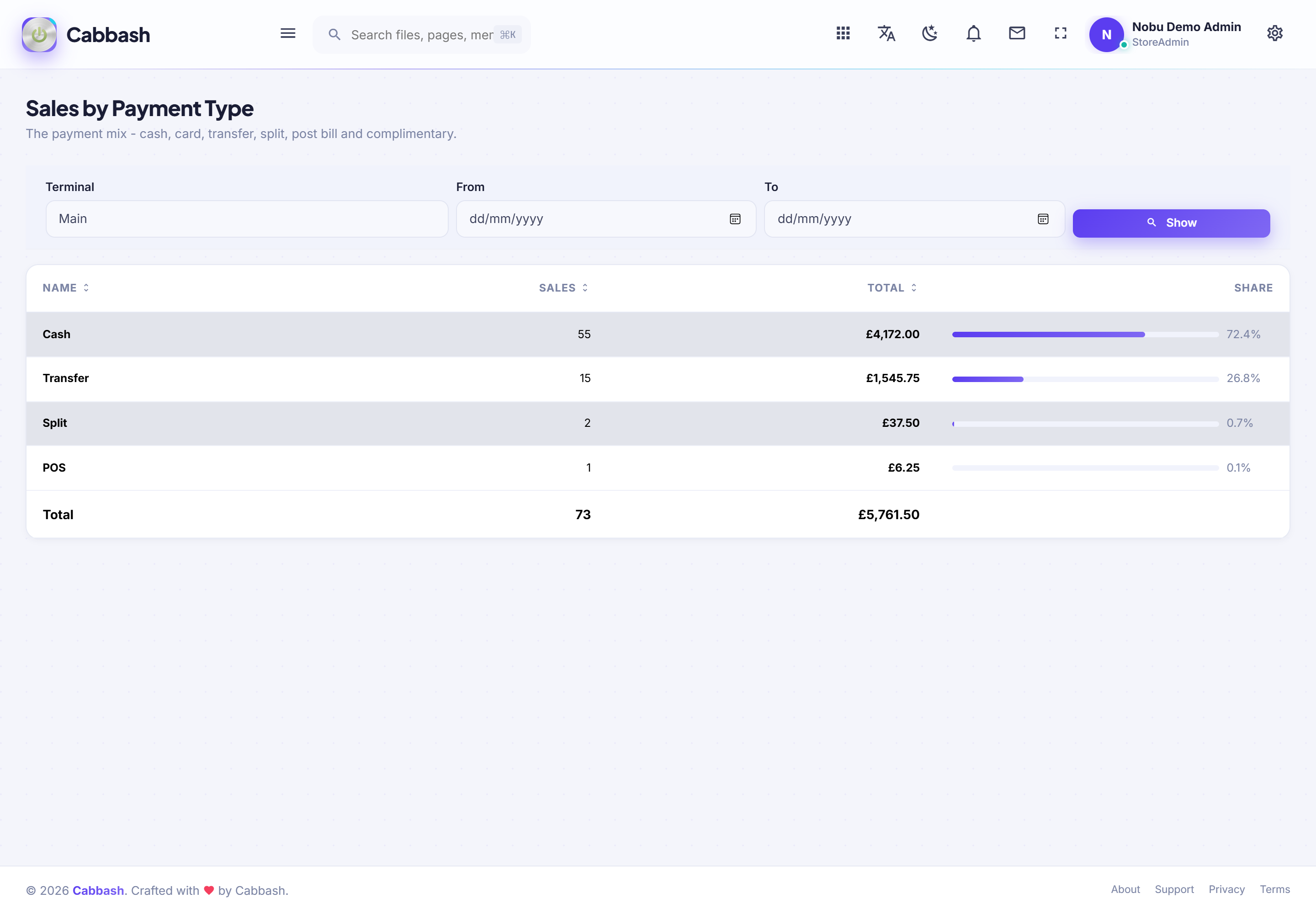Click the £4,172.00 Cash total

click(892, 334)
